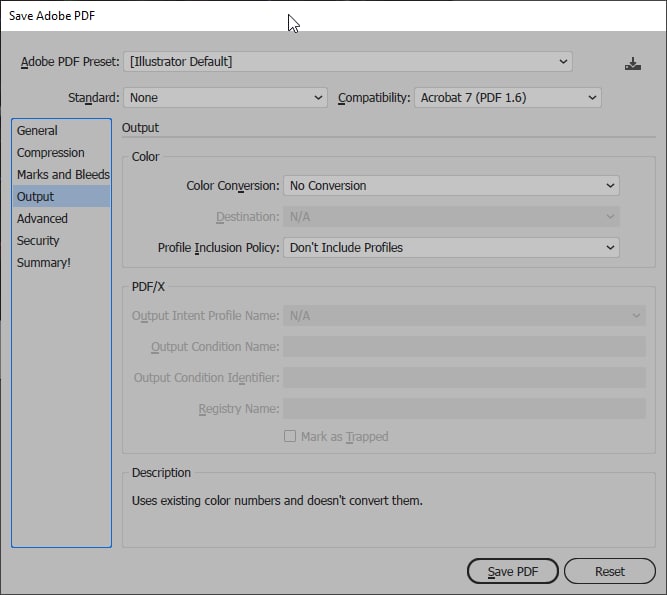667x595 pixels.
Task: Click the Color group label
Action: pos(145,157)
